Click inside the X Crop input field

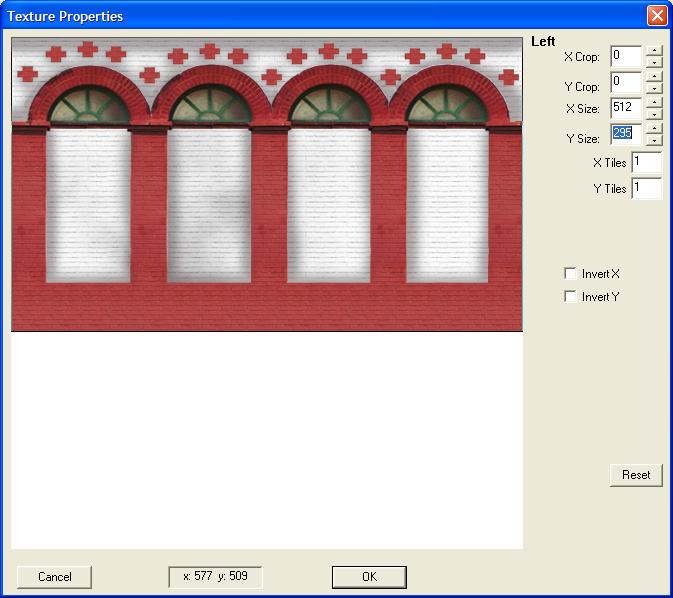(626, 56)
